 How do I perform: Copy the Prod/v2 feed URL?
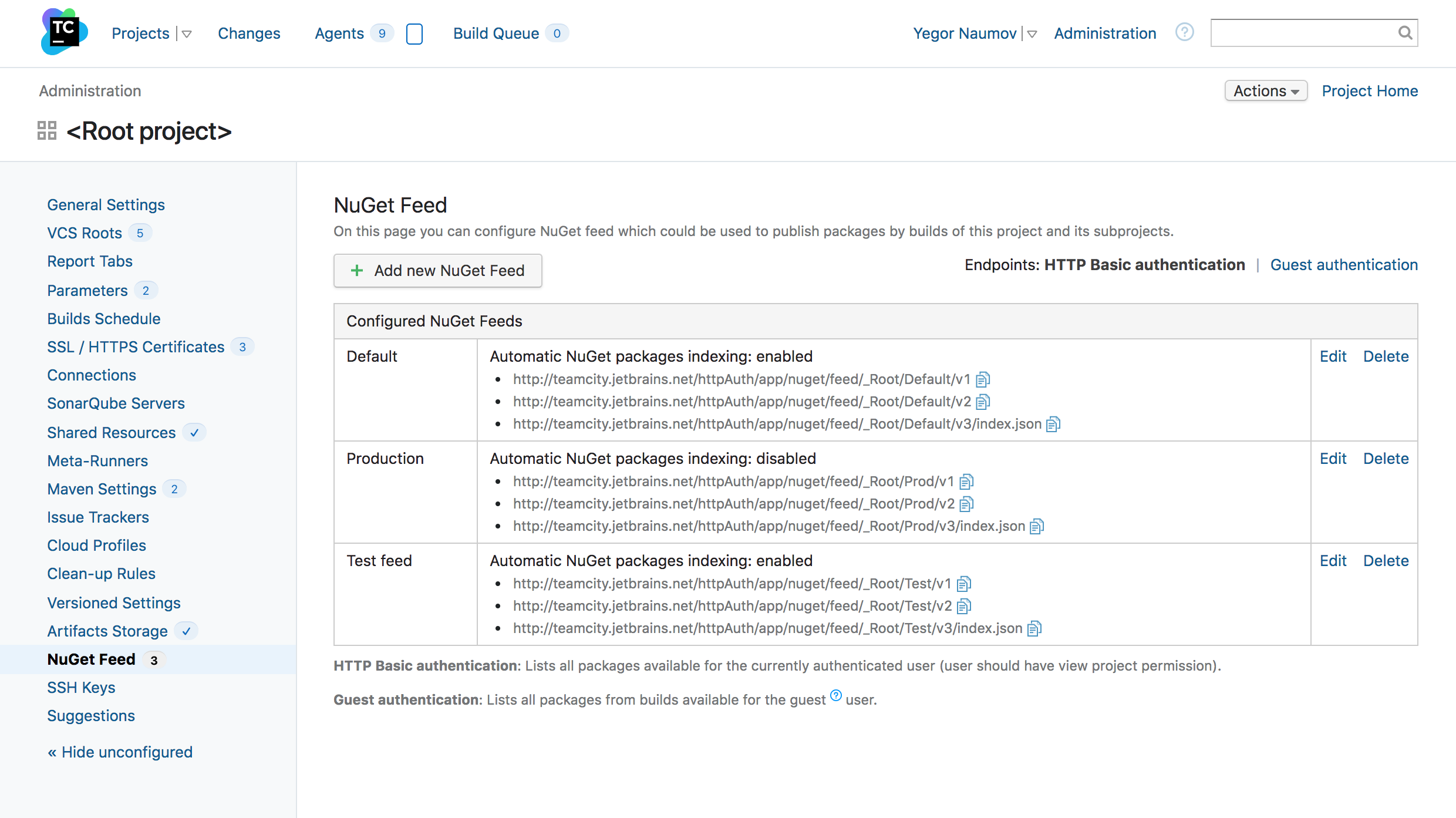[x=966, y=504]
